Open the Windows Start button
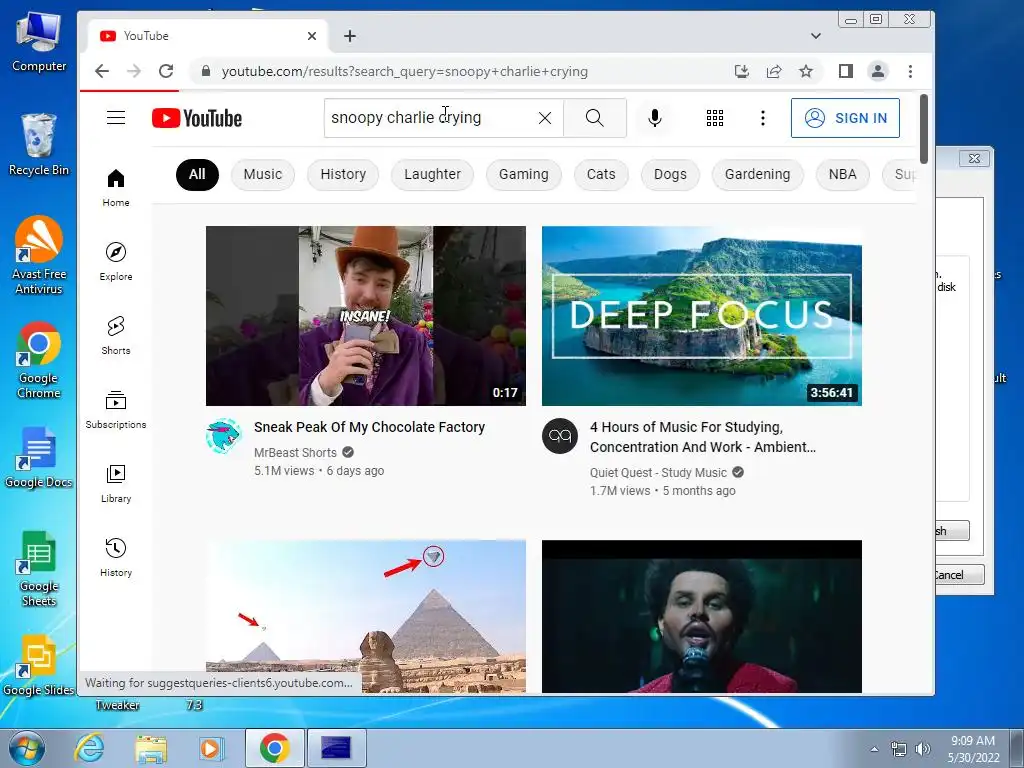 pyautogui.click(x=27, y=748)
